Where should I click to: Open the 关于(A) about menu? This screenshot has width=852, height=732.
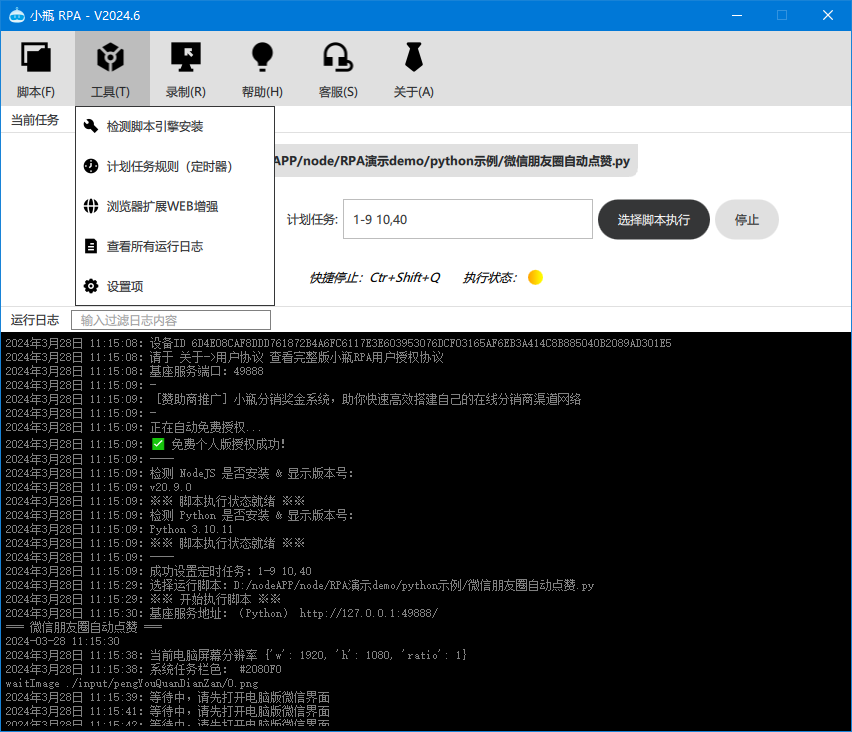coord(414,69)
